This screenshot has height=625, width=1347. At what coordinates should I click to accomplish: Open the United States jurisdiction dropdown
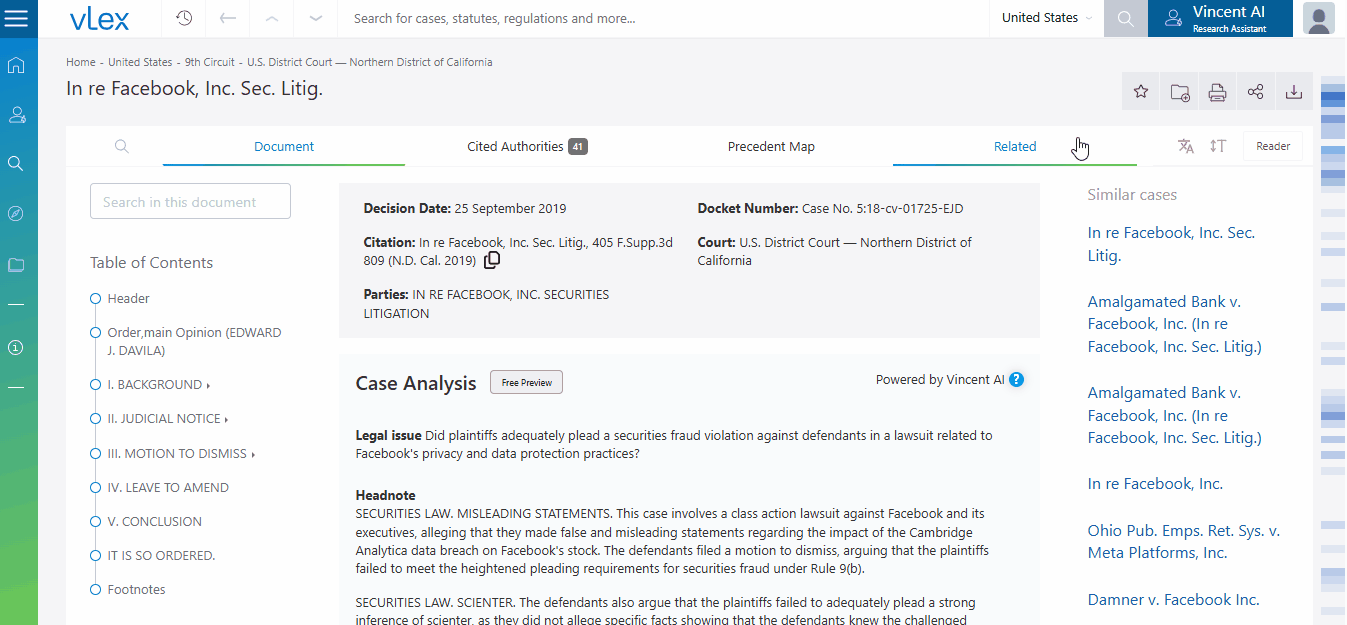[x=1046, y=18]
